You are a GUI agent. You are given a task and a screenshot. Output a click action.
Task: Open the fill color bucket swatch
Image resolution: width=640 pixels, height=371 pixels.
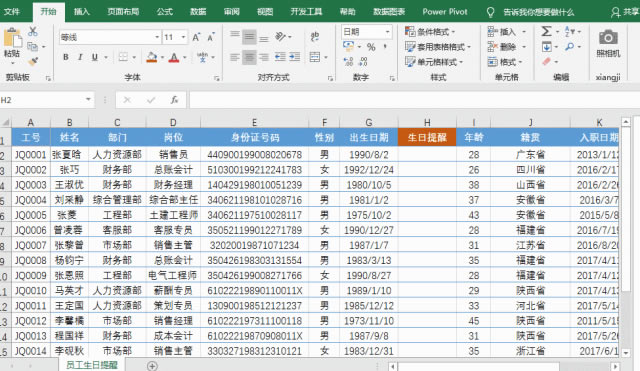pyautogui.click(x=151, y=57)
